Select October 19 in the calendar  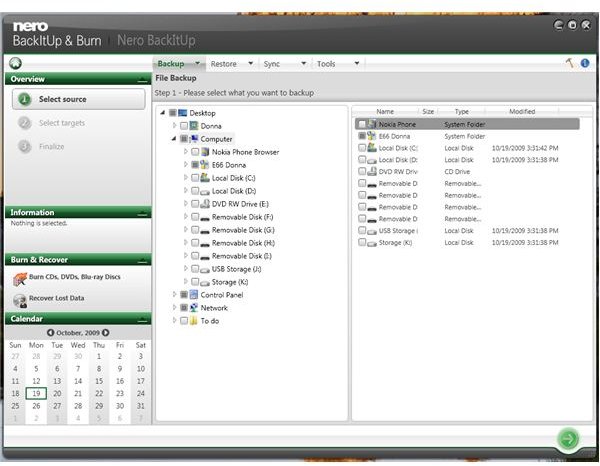[x=36, y=393]
